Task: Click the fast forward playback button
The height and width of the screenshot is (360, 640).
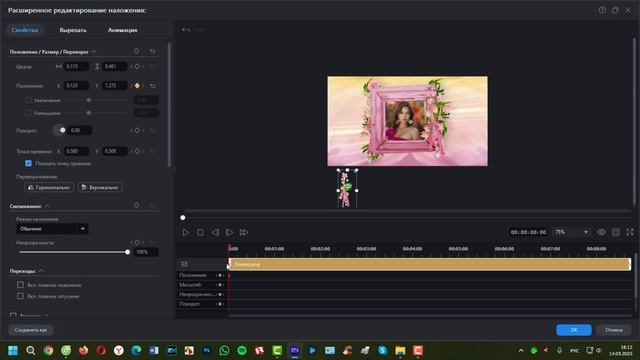Action: (x=244, y=232)
